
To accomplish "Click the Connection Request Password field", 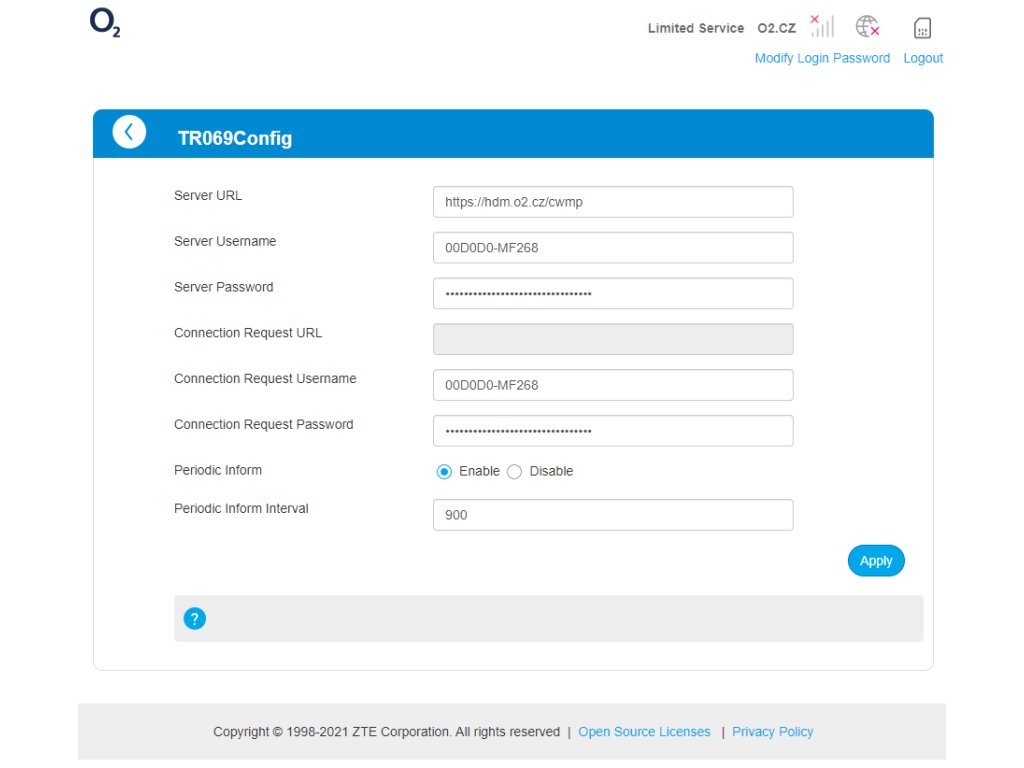I will [613, 430].
